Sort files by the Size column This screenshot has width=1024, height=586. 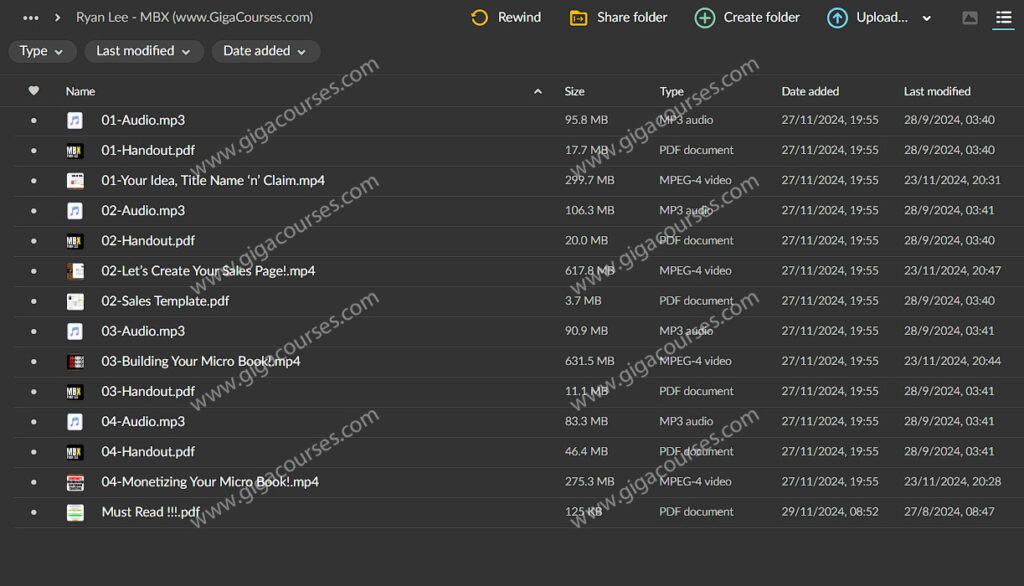pos(574,91)
